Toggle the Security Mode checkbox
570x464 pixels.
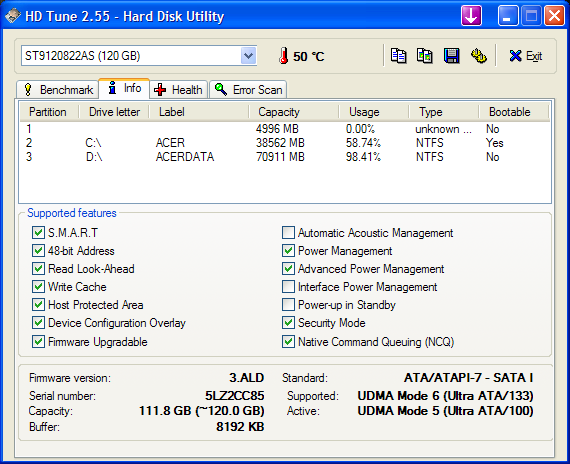(x=288, y=323)
